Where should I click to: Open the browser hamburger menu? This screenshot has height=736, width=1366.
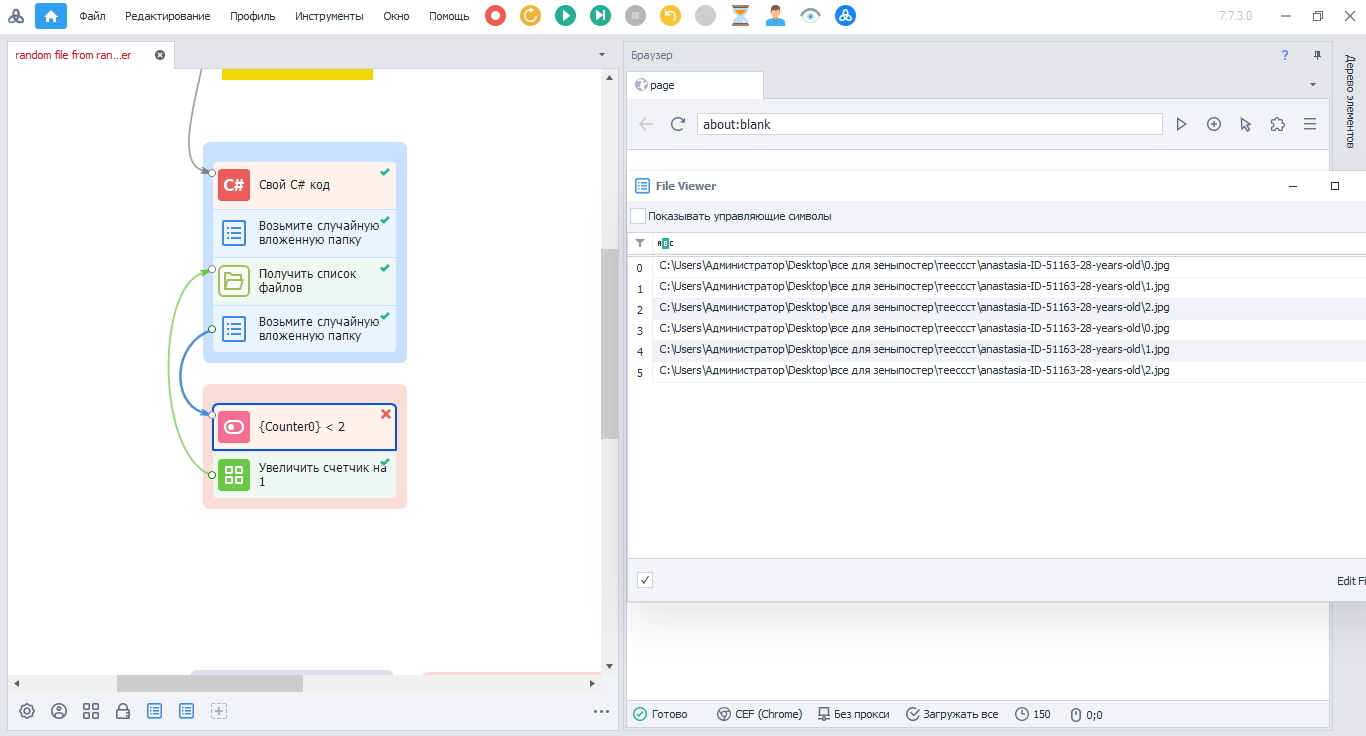tap(1309, 124)
